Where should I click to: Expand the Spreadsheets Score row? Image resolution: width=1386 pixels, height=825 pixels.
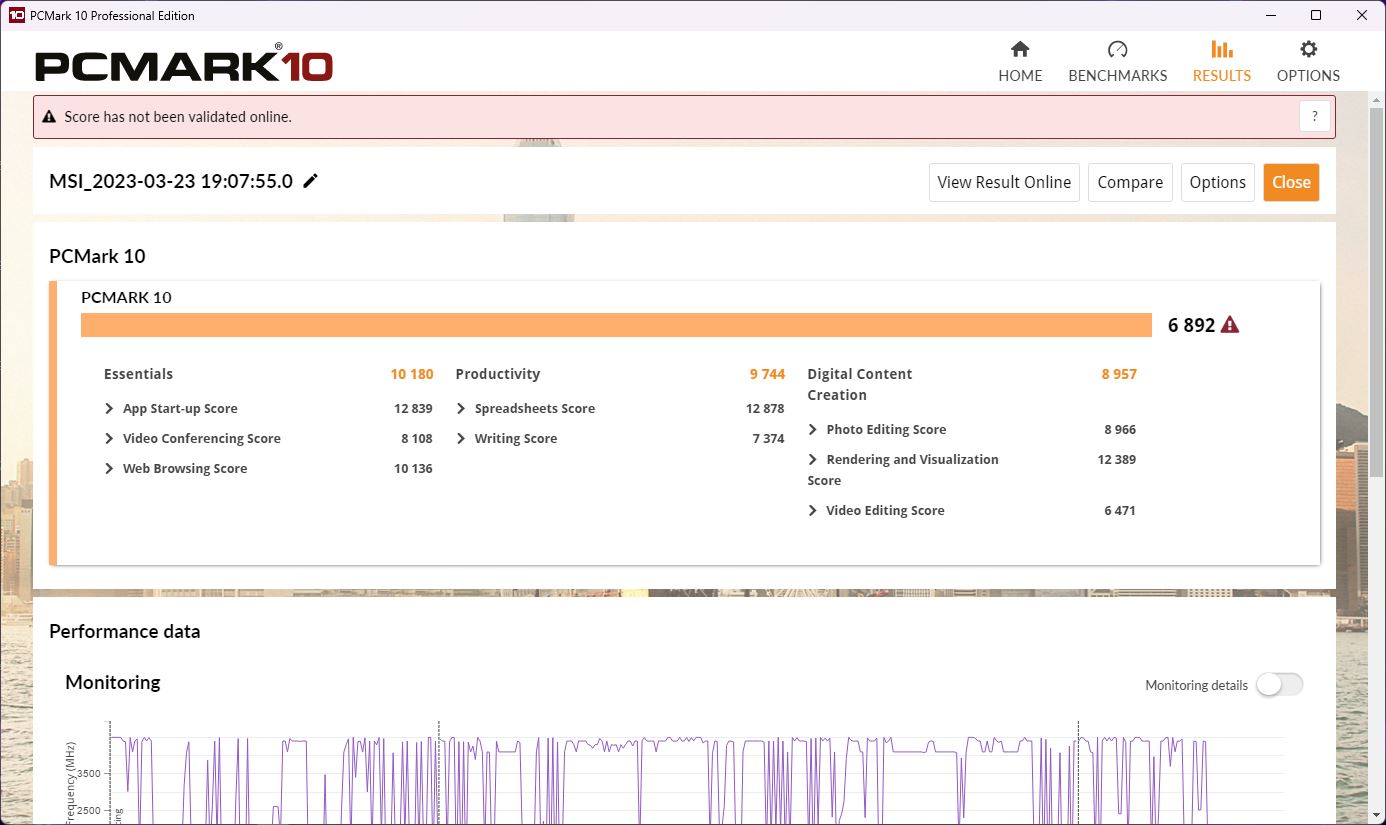461,409
